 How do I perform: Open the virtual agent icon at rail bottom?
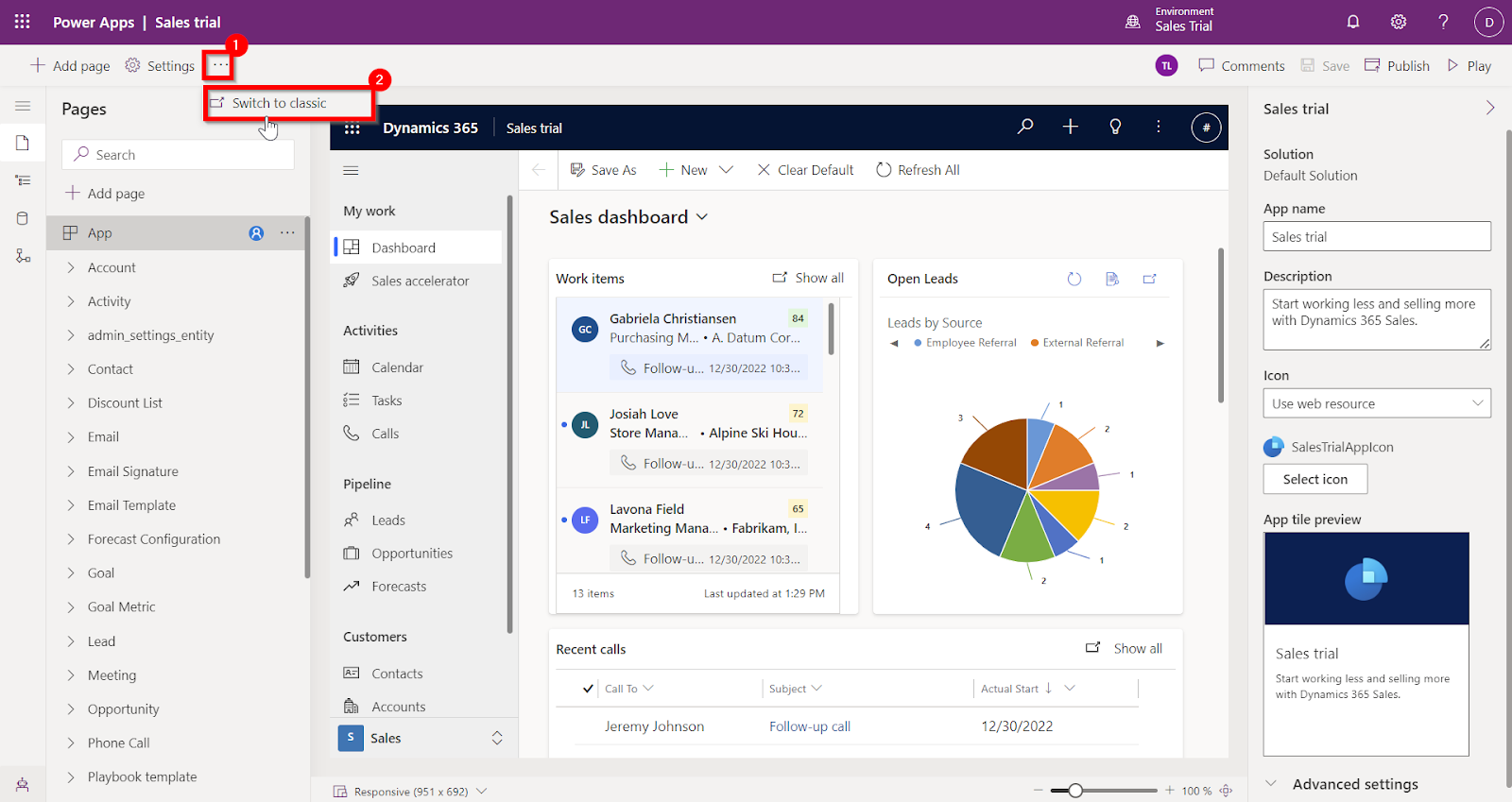pyautogui.click(x=23, y=784)
